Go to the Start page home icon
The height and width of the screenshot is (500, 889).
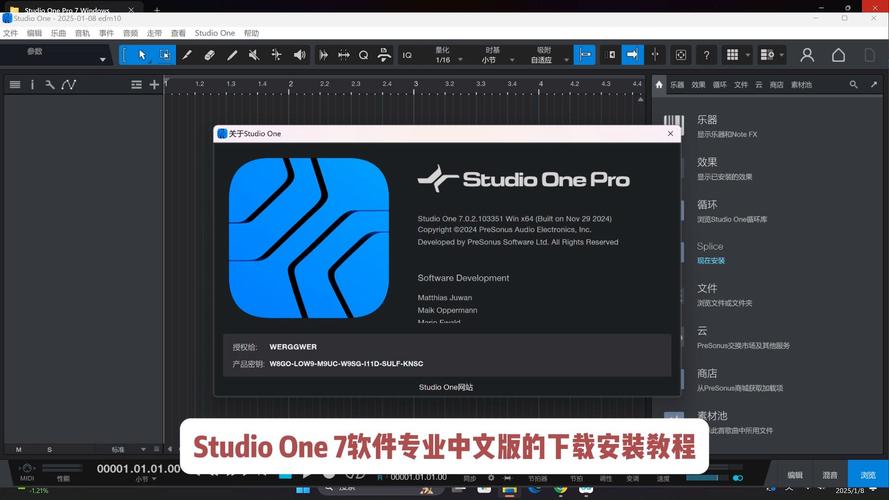point(839,55)
